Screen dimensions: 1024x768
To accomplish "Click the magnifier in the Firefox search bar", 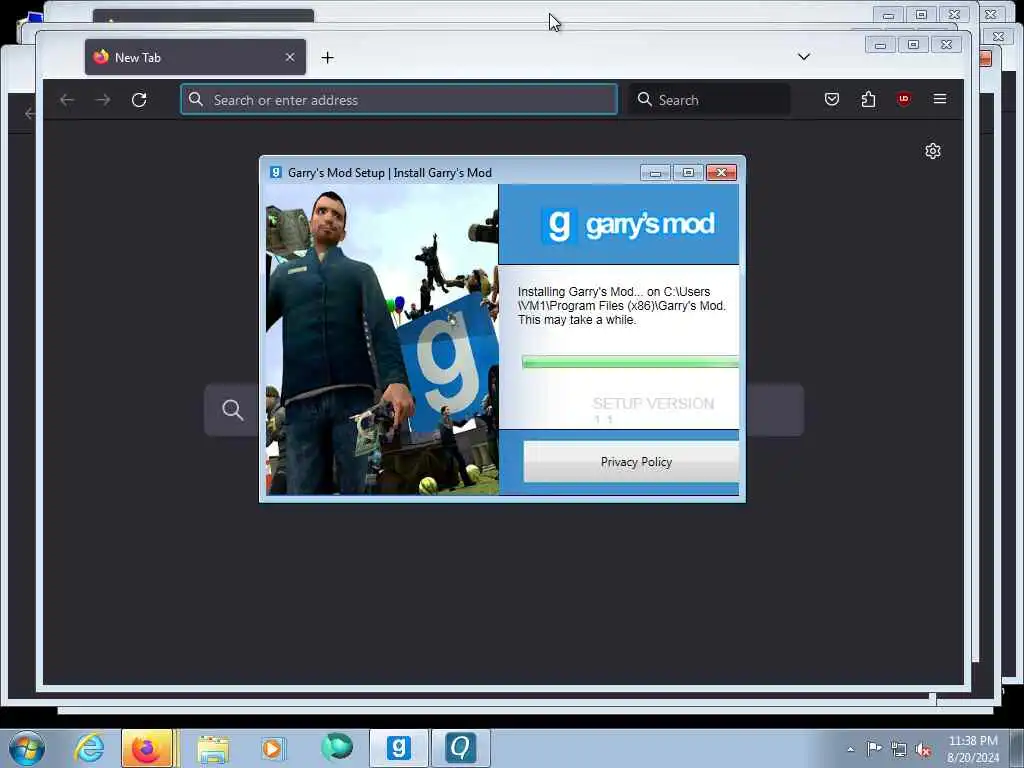I will pyautogui.click(x=645, y=99).
